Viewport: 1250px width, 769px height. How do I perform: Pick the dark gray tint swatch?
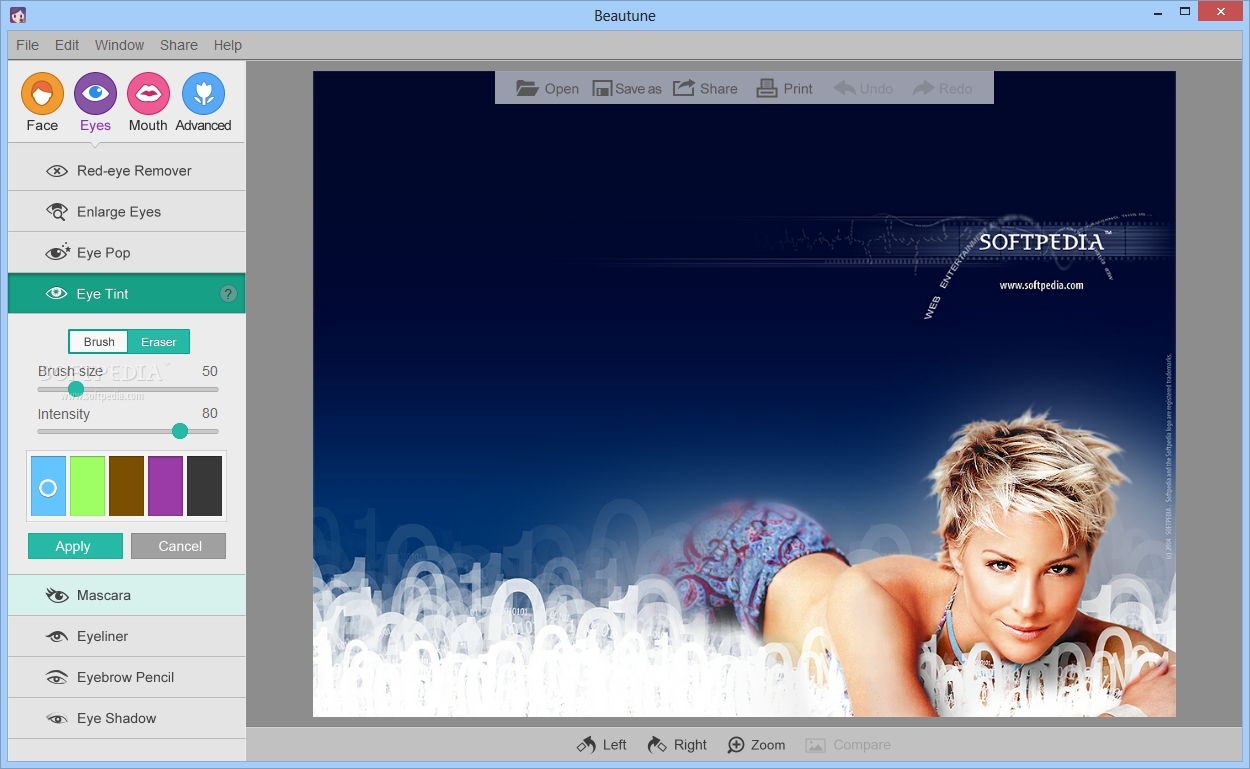pyautogui.click(x=204, y=486)
